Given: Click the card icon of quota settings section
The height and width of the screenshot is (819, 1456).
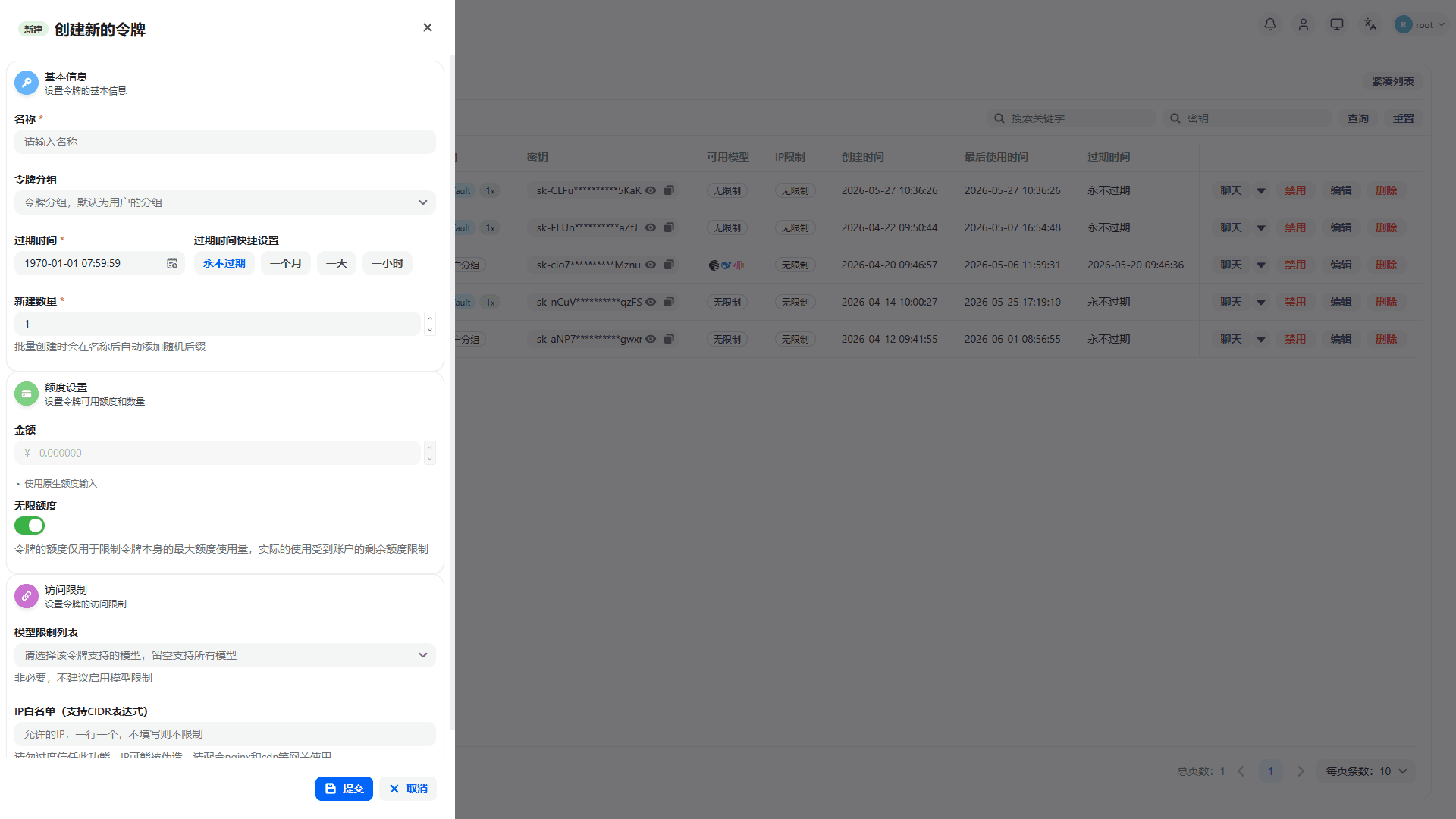Looking at the screenshot, I should [27, 394].
